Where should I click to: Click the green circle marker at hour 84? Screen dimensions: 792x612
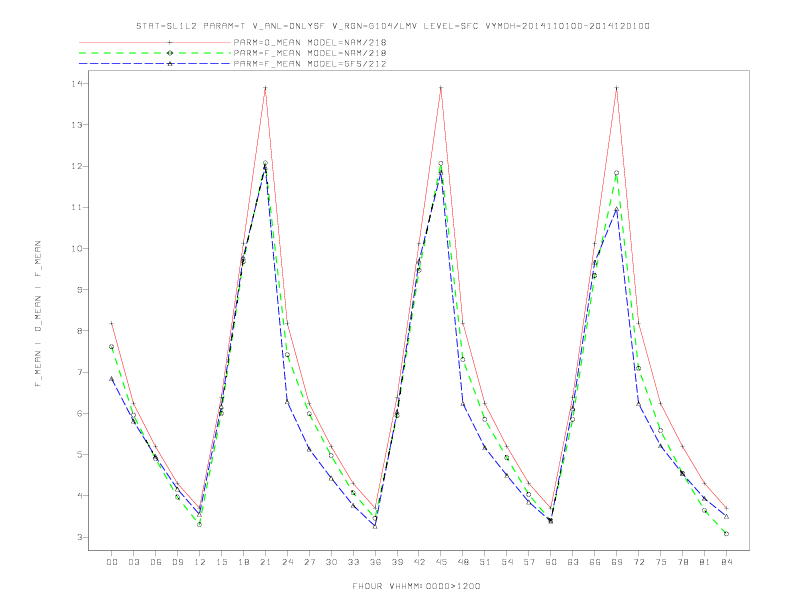(726, 534)
